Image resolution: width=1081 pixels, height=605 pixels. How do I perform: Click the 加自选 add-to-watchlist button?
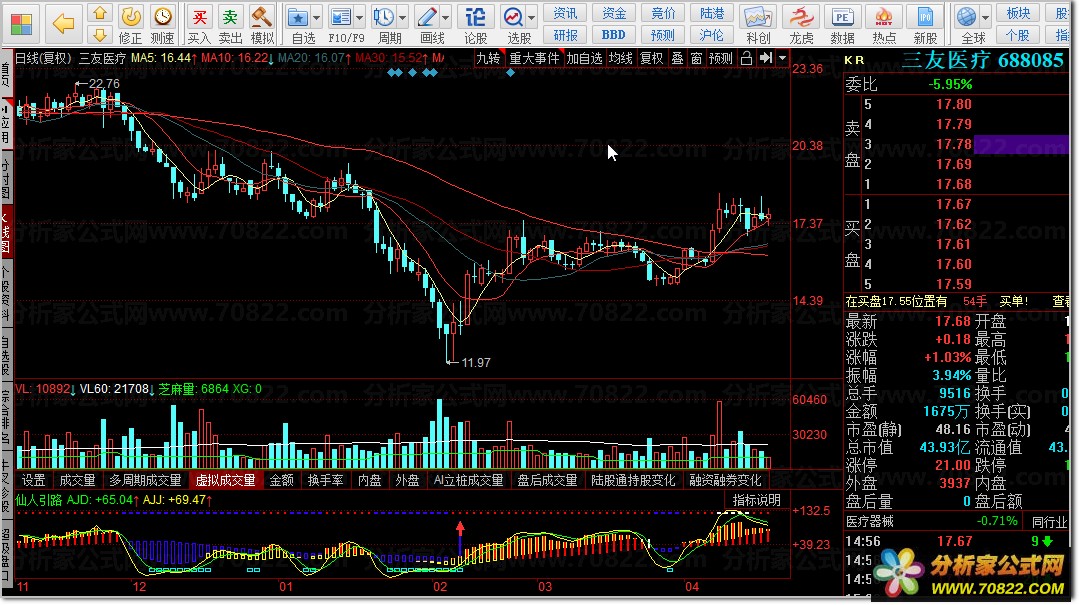585,59
